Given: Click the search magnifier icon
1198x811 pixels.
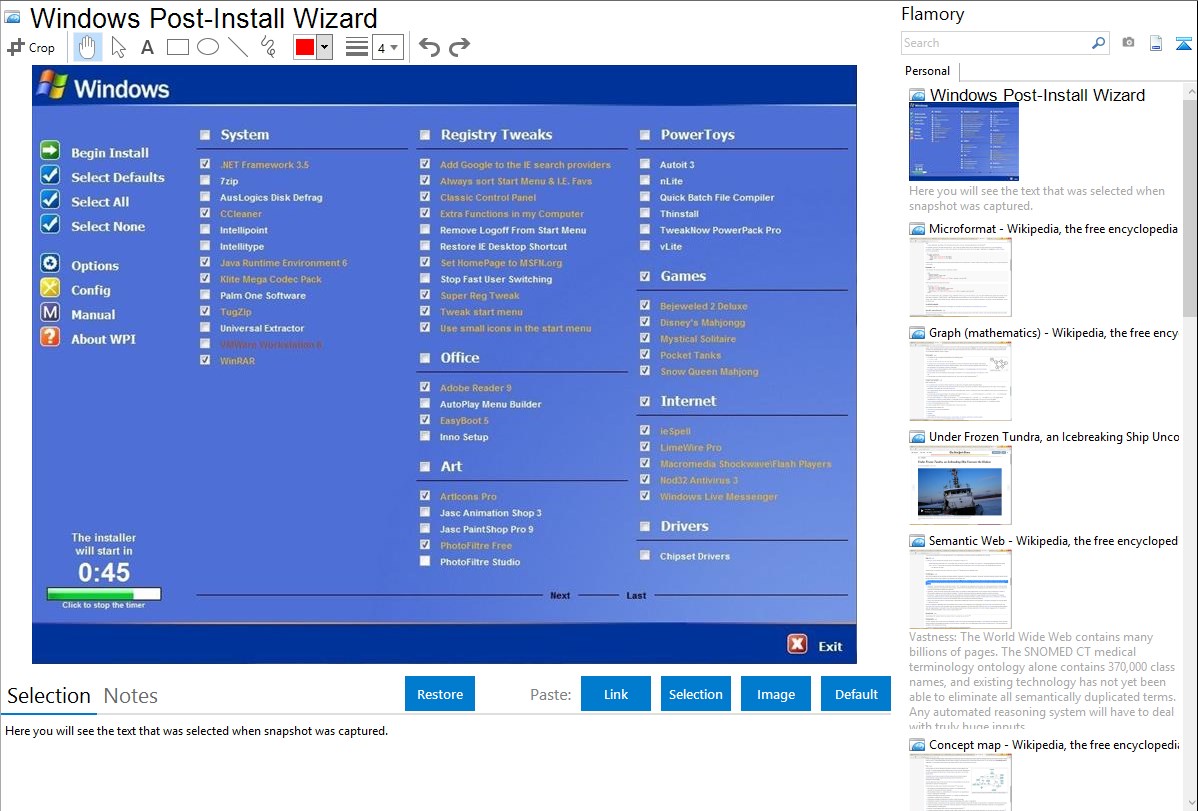Looking at the screenshot, I should (1098, 43).
